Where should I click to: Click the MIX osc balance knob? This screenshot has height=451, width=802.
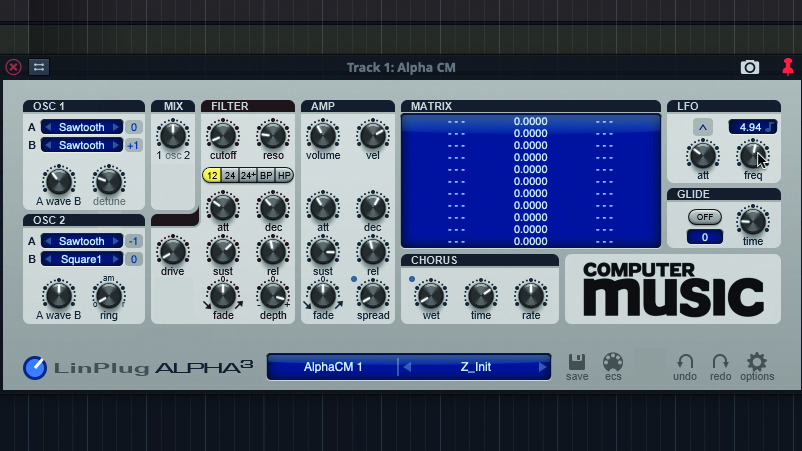(173, 134)
